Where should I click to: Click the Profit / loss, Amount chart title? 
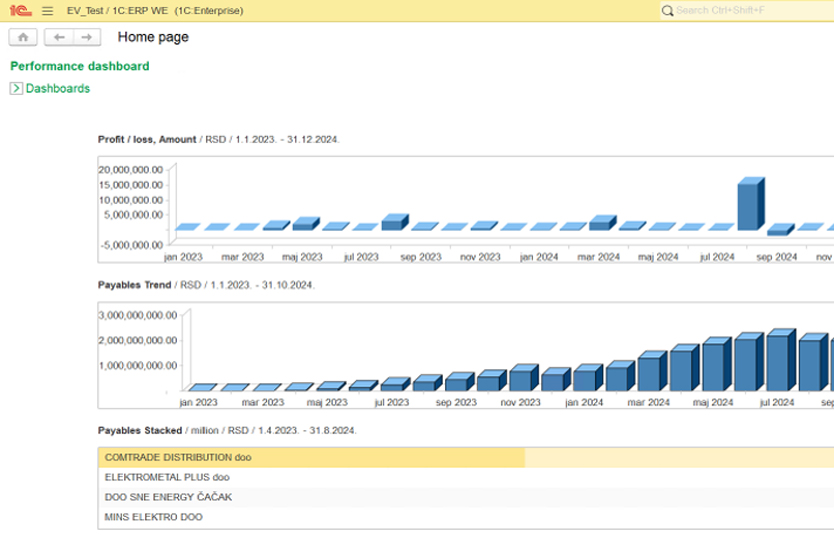tap(147, 139)
